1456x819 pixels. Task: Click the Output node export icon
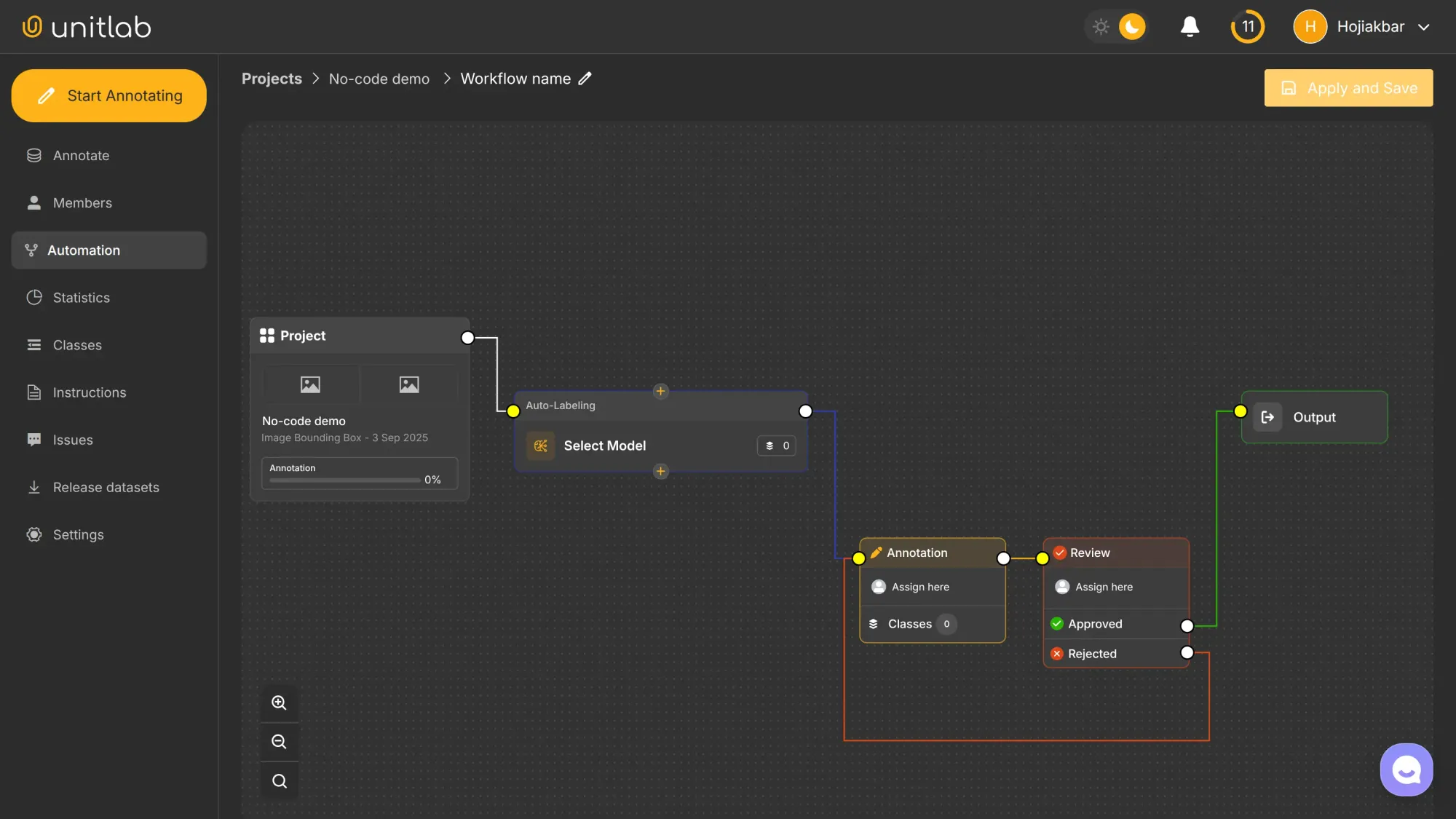[1267, 416]
